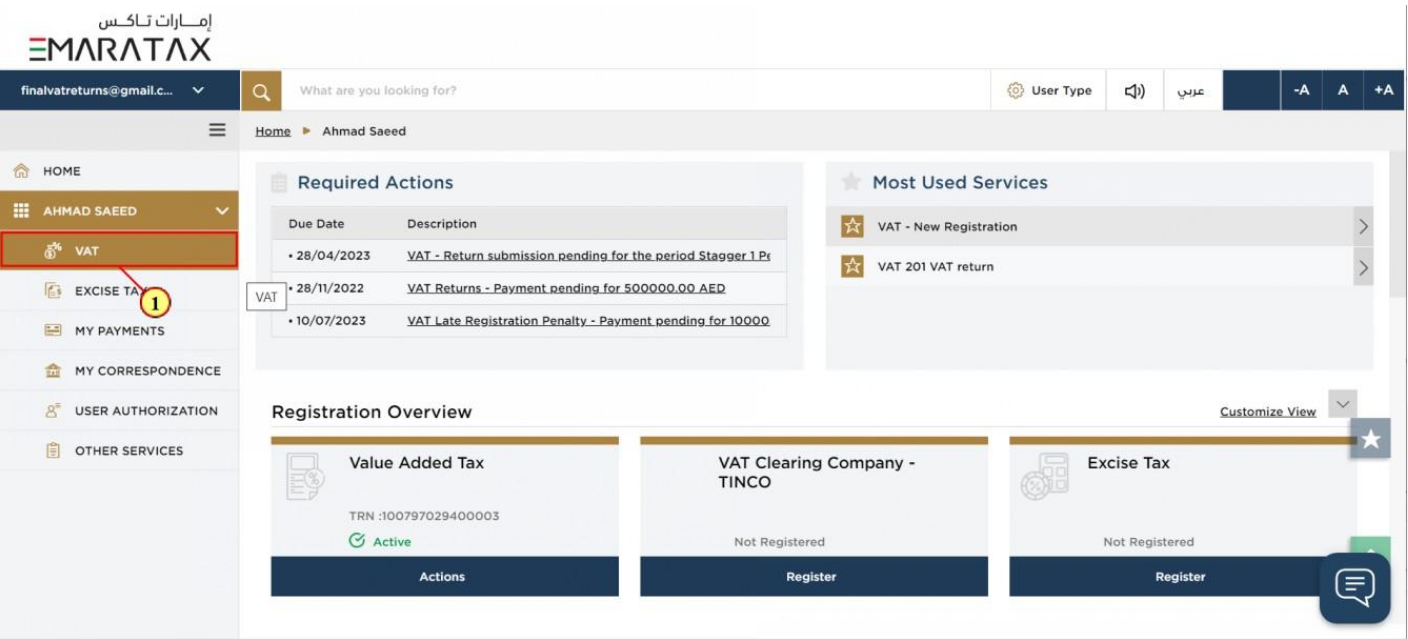
Task: Select OTHER SERVICES in the sidebar
Action: [119, 451]
